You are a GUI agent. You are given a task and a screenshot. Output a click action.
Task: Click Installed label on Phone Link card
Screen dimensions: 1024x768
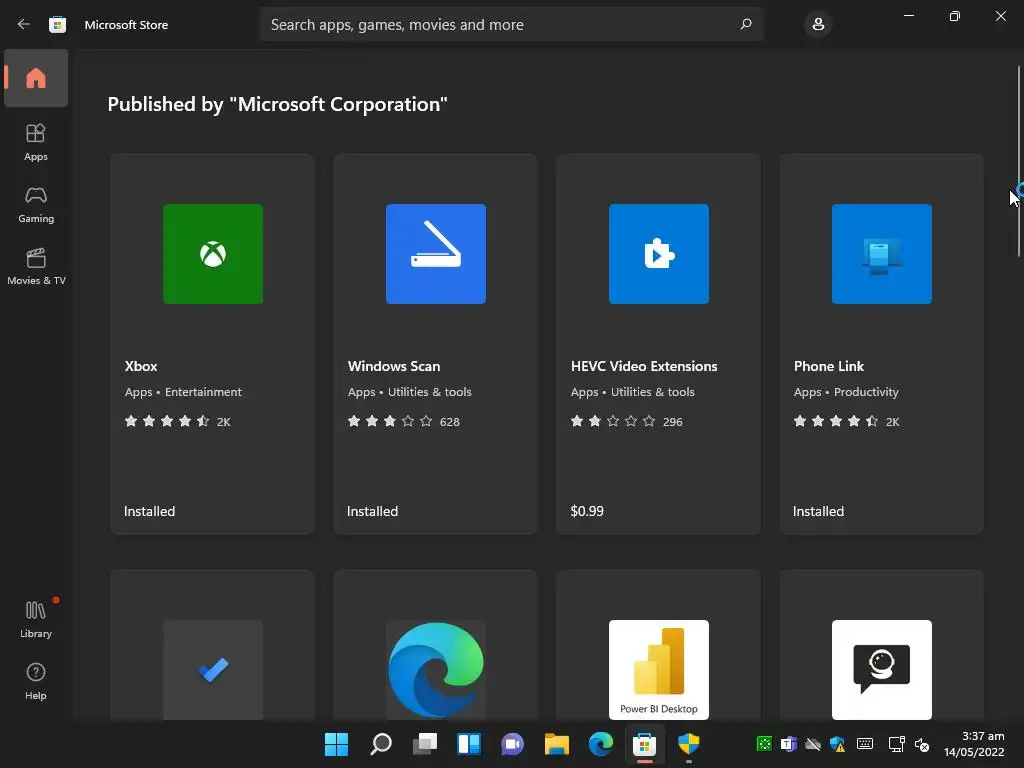click(818, 511)
